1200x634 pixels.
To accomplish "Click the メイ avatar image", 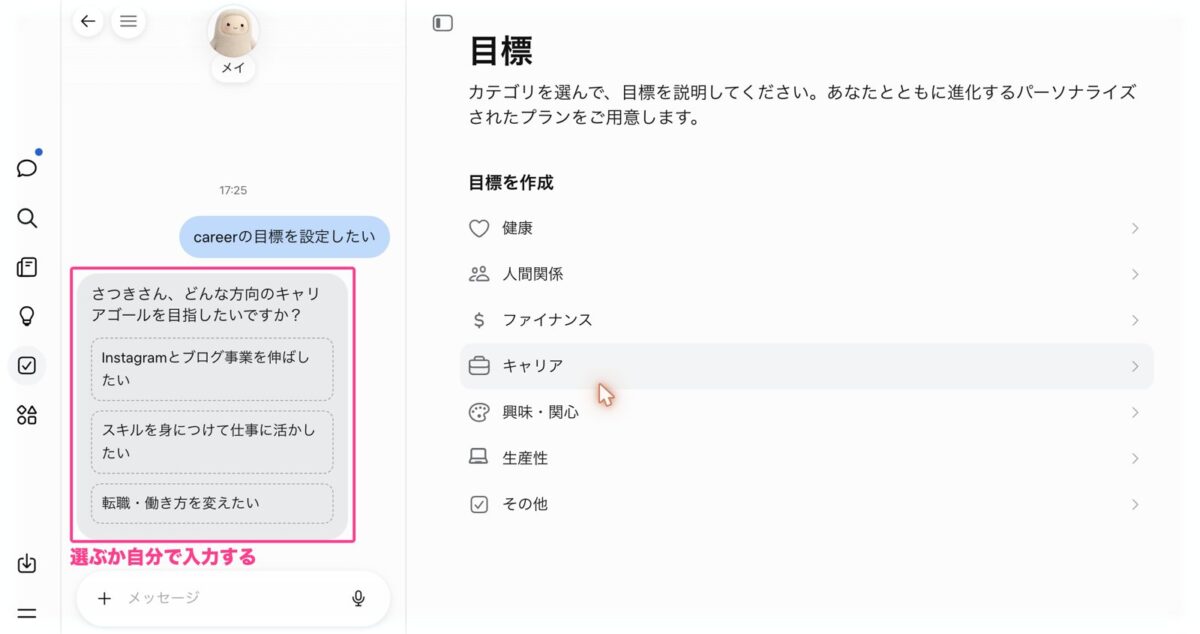I will pyautogui.click(x=233, y=32).
